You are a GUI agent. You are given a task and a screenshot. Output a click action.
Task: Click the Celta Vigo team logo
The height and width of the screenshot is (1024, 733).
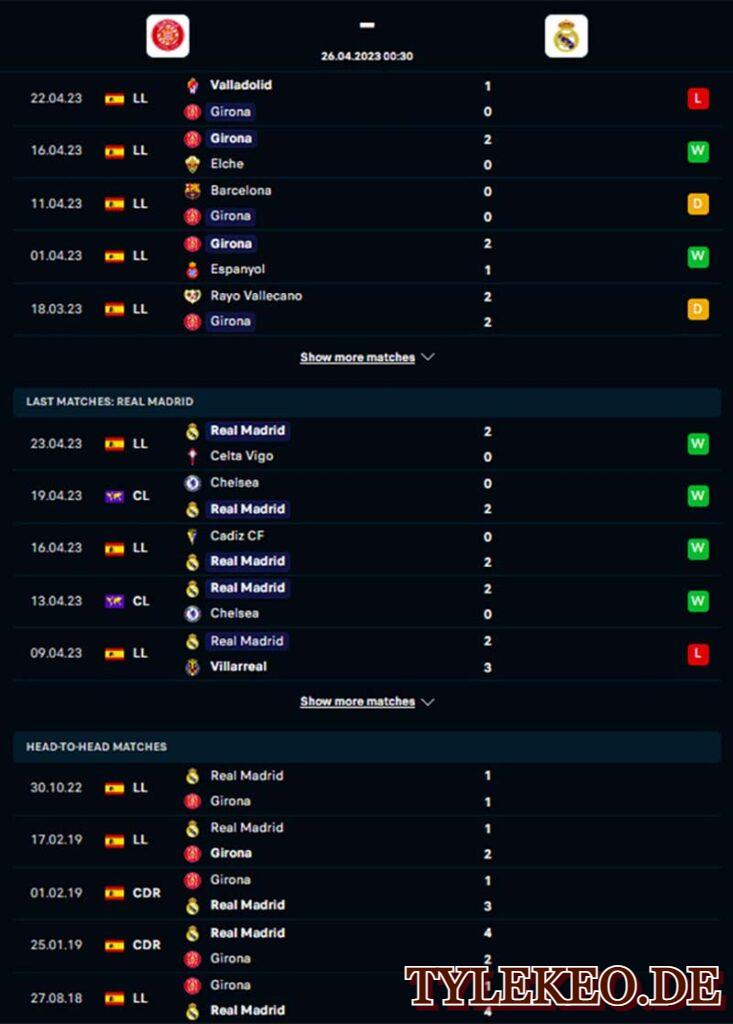click(192, 456)
